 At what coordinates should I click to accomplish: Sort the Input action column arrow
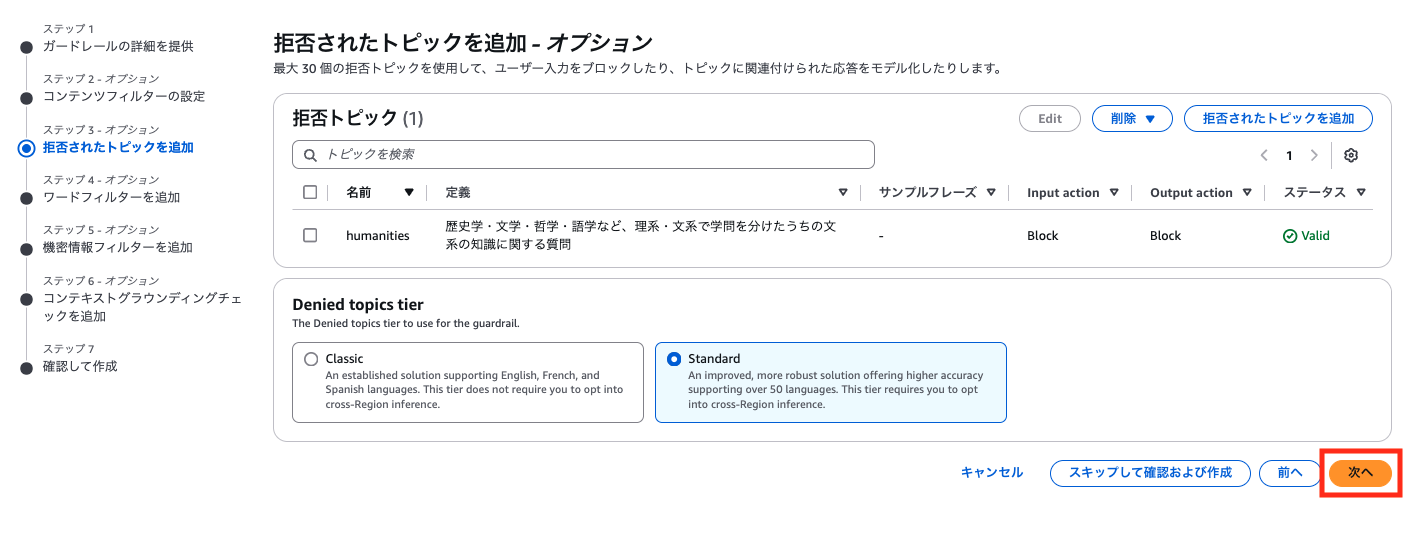click(1114, 193)
